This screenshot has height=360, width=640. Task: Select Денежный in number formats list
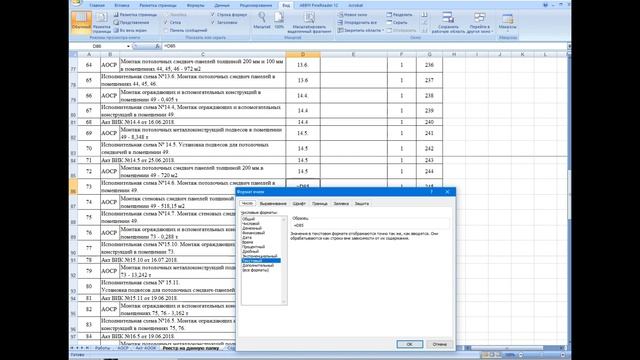click(x=252, y=228)
